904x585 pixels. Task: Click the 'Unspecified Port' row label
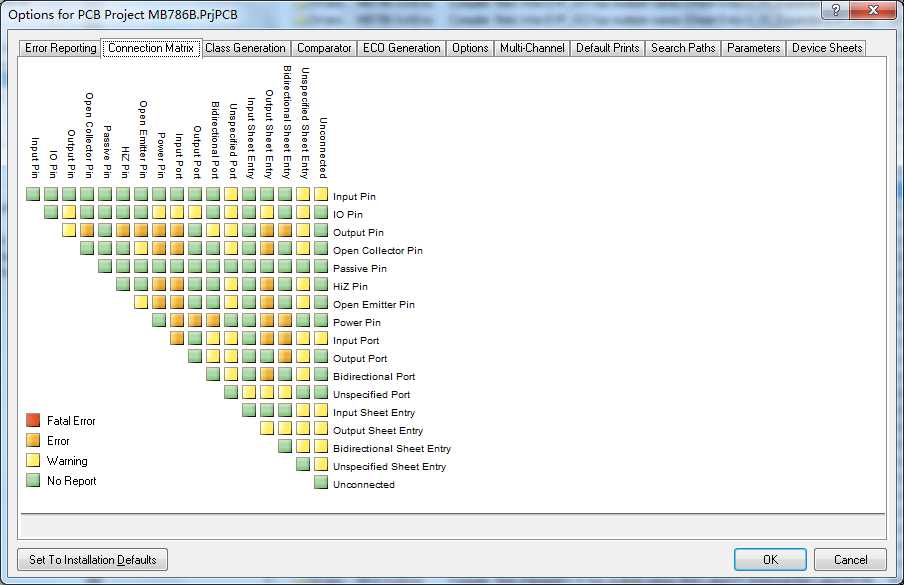click(371, 395)
